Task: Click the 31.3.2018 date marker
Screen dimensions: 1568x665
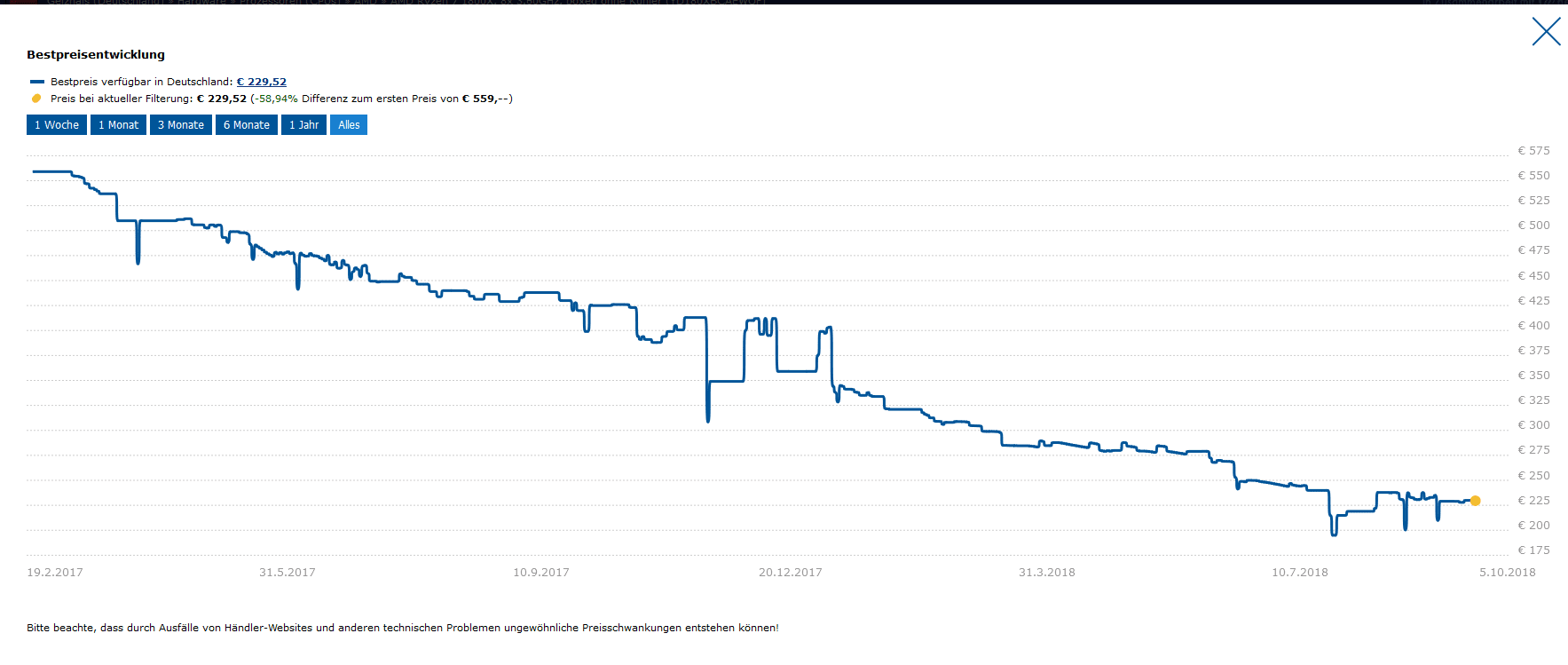Action: pyautogui.click(x=1046, y=573)
